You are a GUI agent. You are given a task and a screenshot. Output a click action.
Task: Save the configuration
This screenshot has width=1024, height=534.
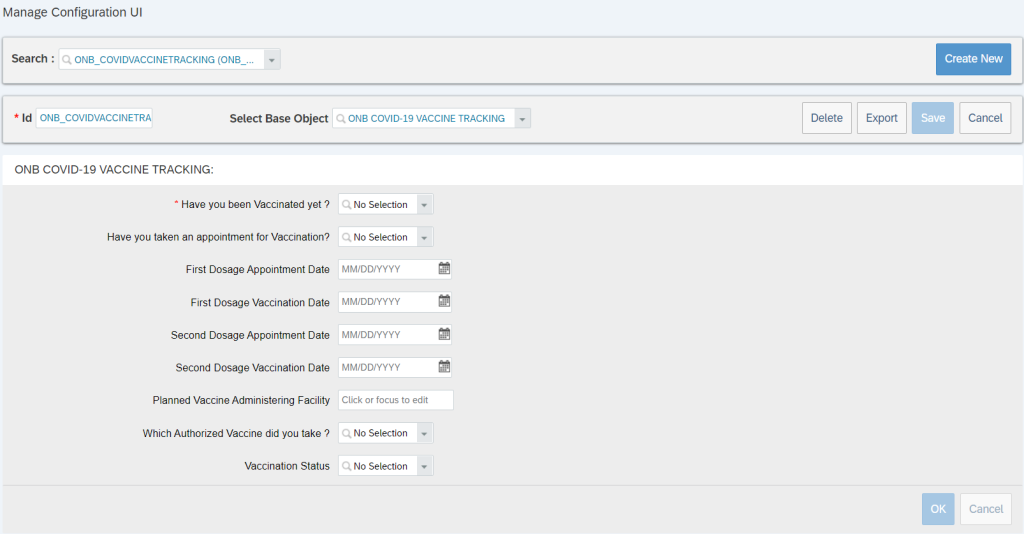(933, 118)
